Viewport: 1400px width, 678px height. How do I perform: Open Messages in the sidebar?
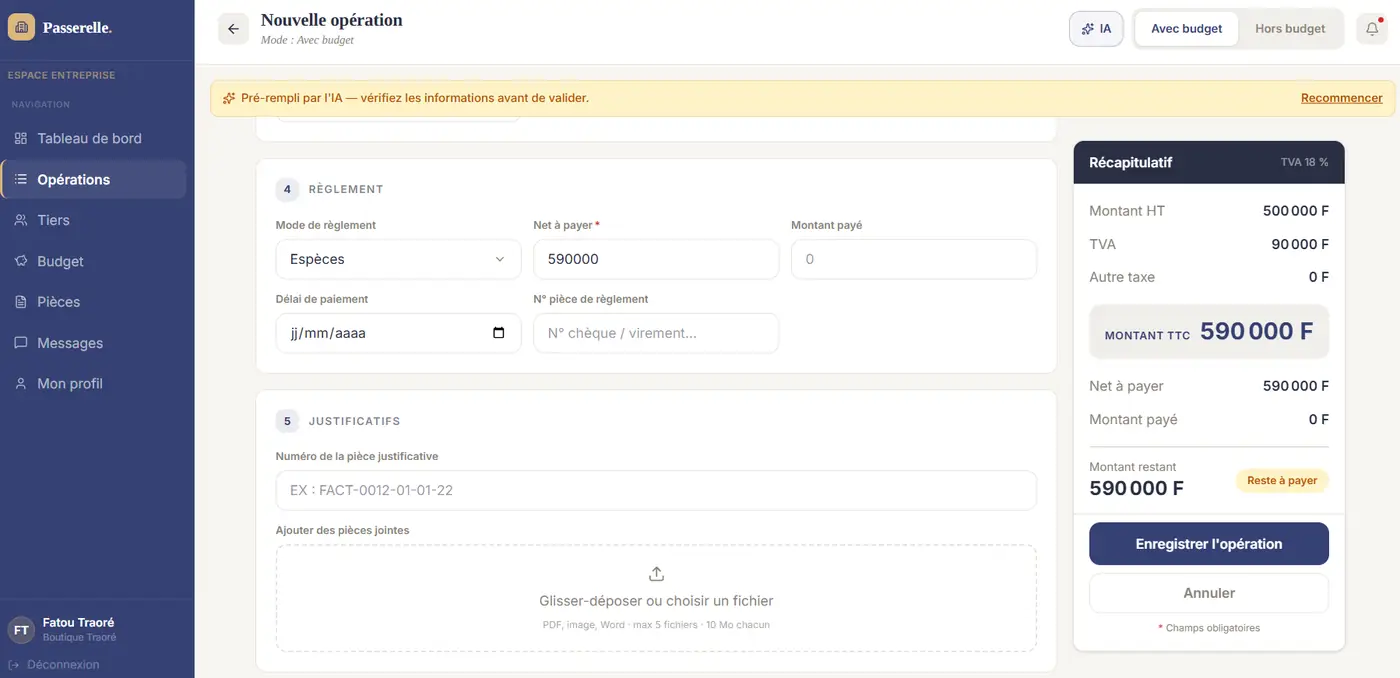tap(93, 343)
